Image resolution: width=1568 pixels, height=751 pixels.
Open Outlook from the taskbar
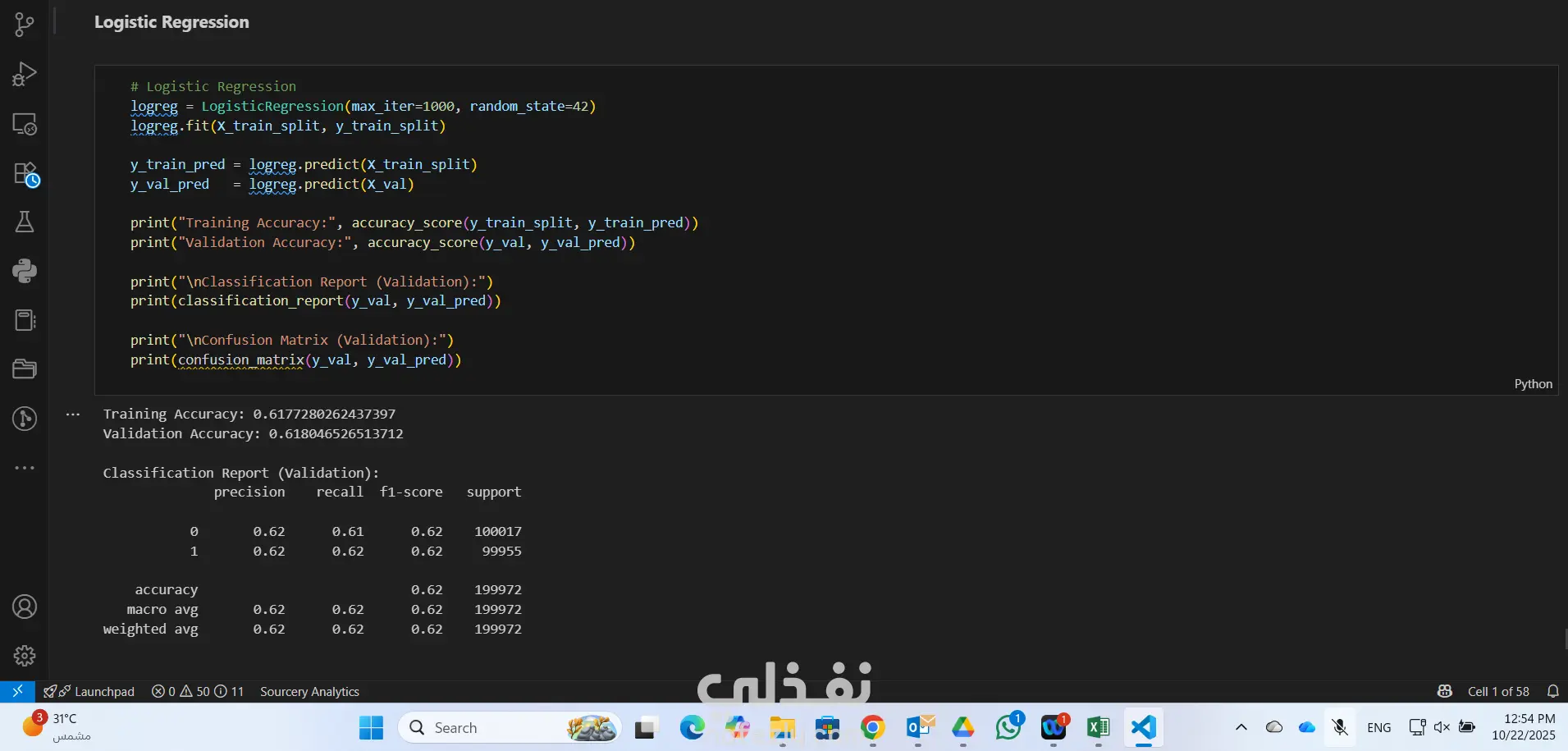tap(919, 727)
